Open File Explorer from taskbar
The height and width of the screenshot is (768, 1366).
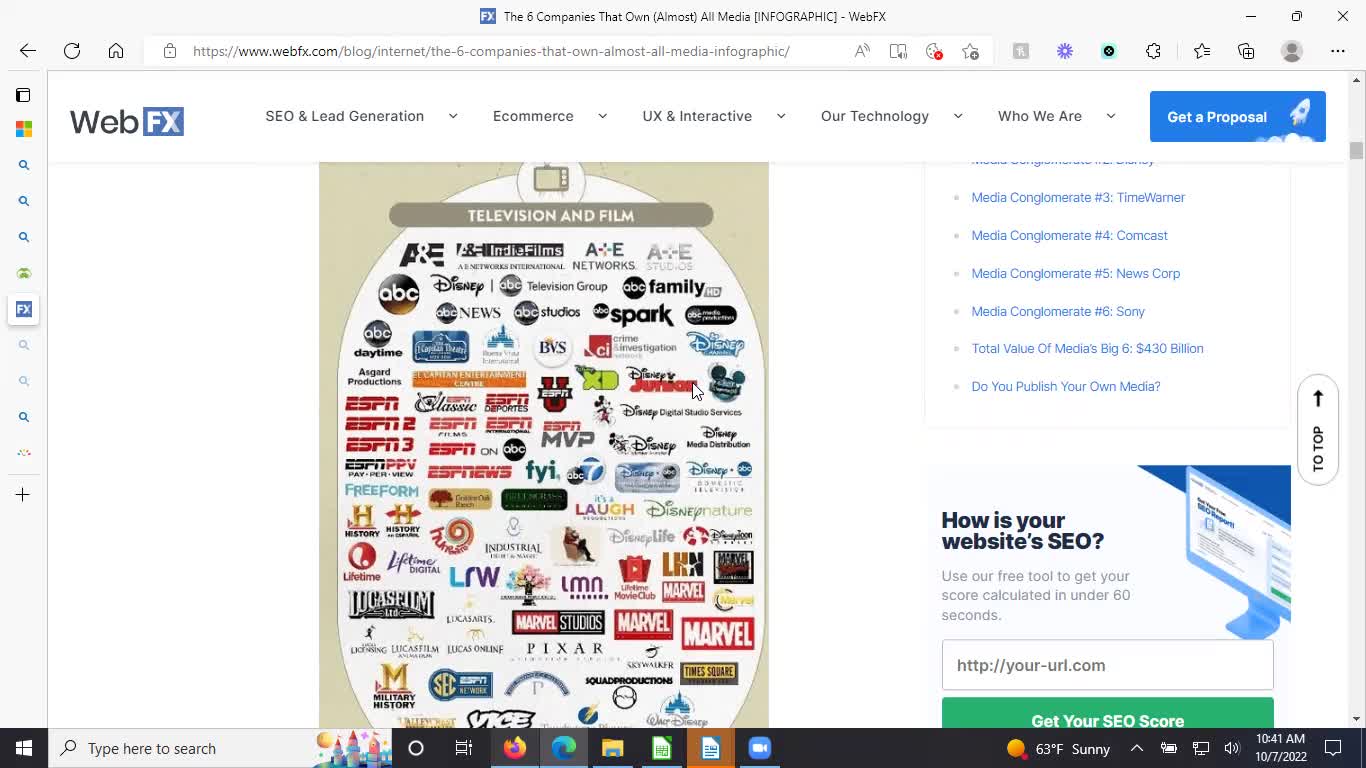[x=613, y=748]
